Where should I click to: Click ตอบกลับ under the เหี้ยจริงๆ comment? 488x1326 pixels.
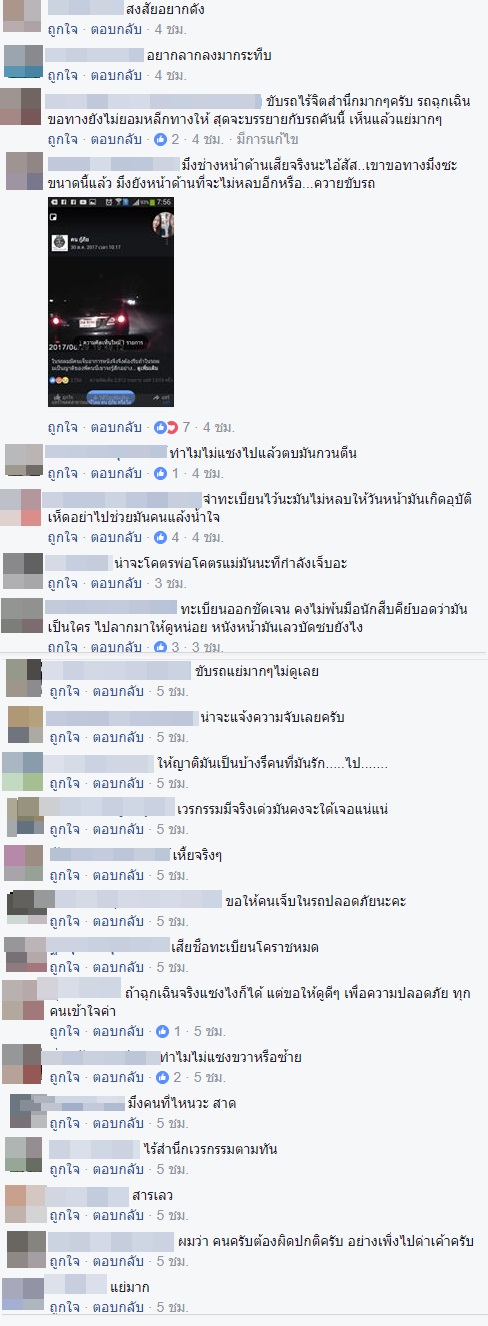(x=118, y=875)
